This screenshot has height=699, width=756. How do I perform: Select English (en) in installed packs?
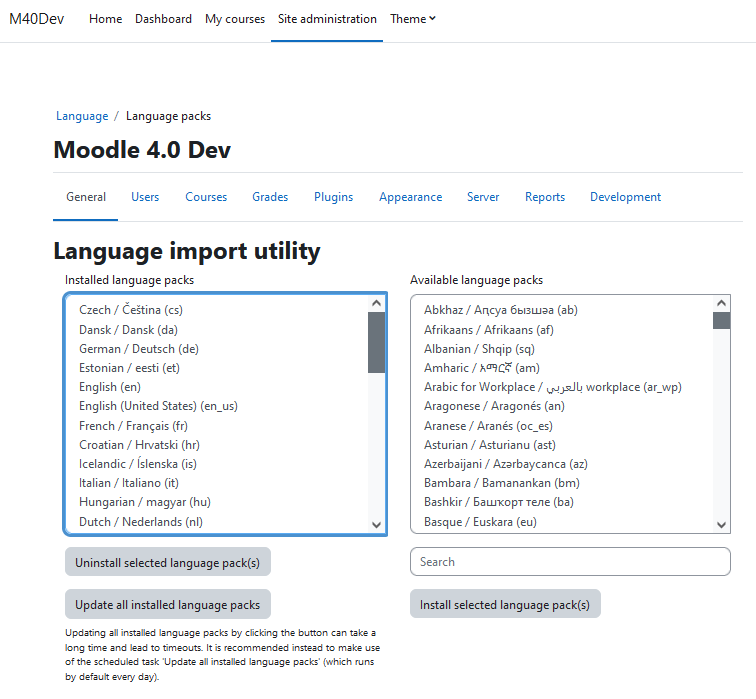click(x=217, y=387)
